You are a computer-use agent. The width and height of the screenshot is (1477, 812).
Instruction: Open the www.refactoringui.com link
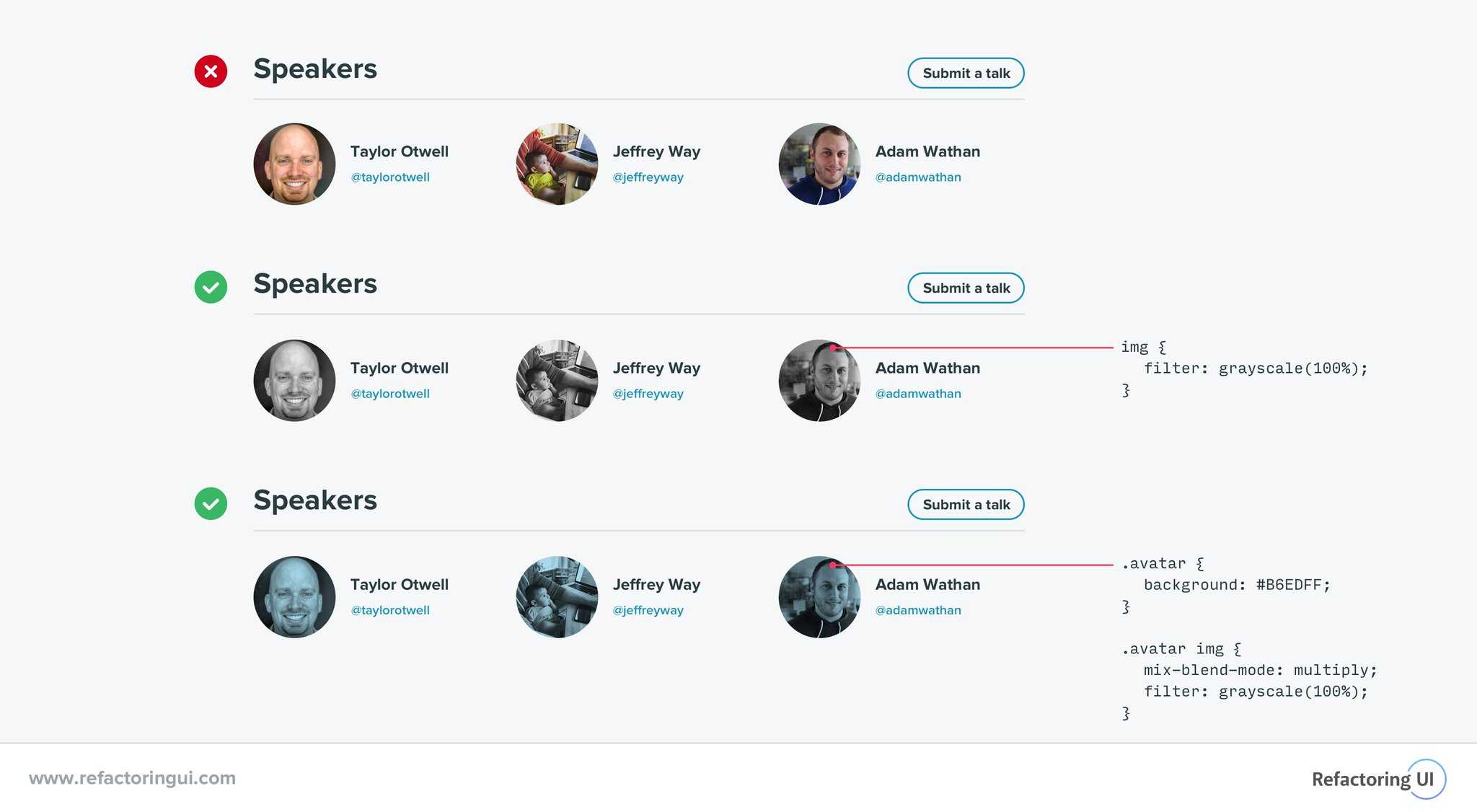click(x=132, y=778)
